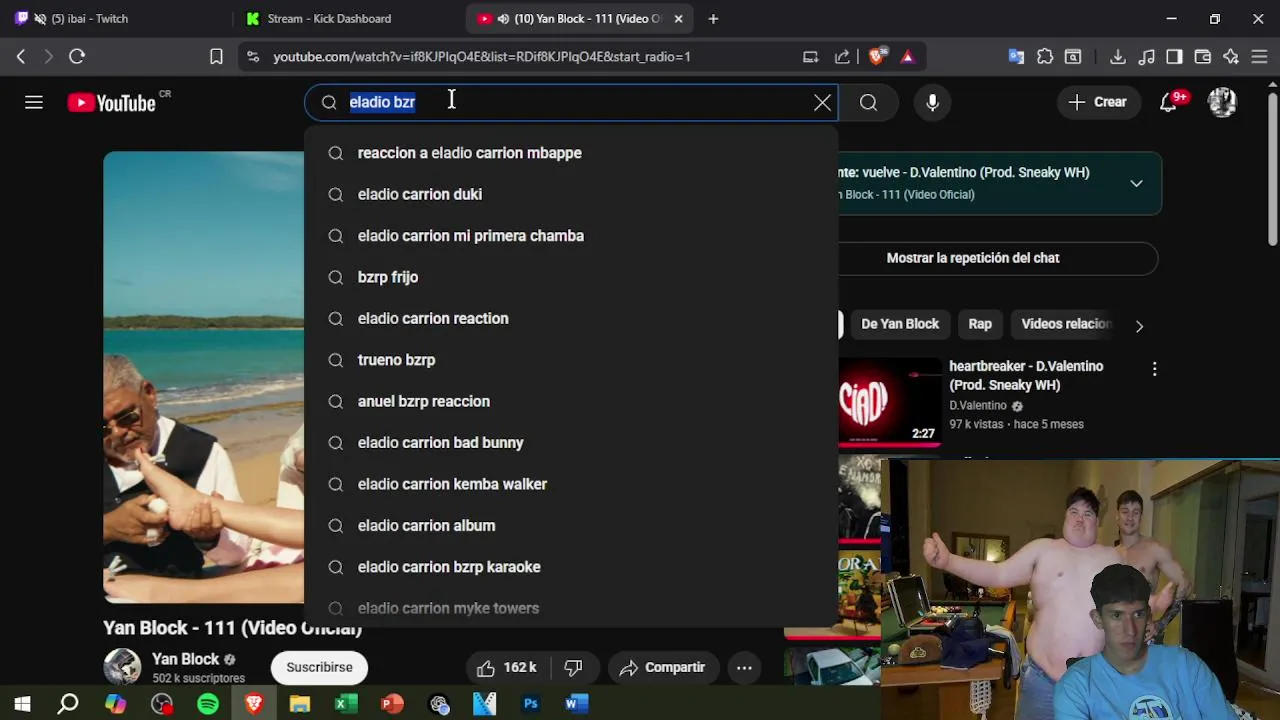Open the account avatar menu
The height and width of the screenshot is (720, 1280).
click(1222, 102)
